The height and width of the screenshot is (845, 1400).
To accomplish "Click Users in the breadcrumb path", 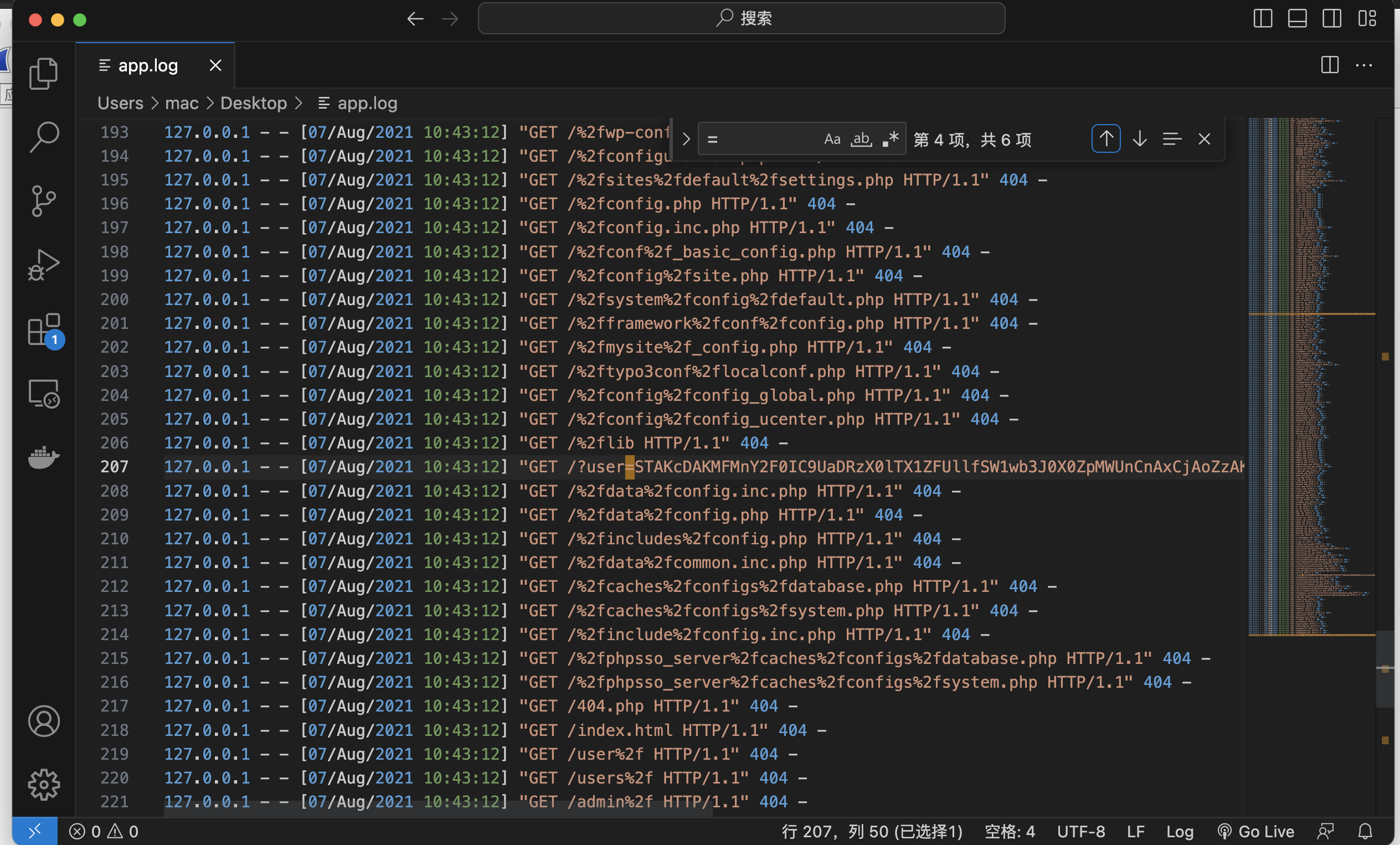I will point(121,104).
